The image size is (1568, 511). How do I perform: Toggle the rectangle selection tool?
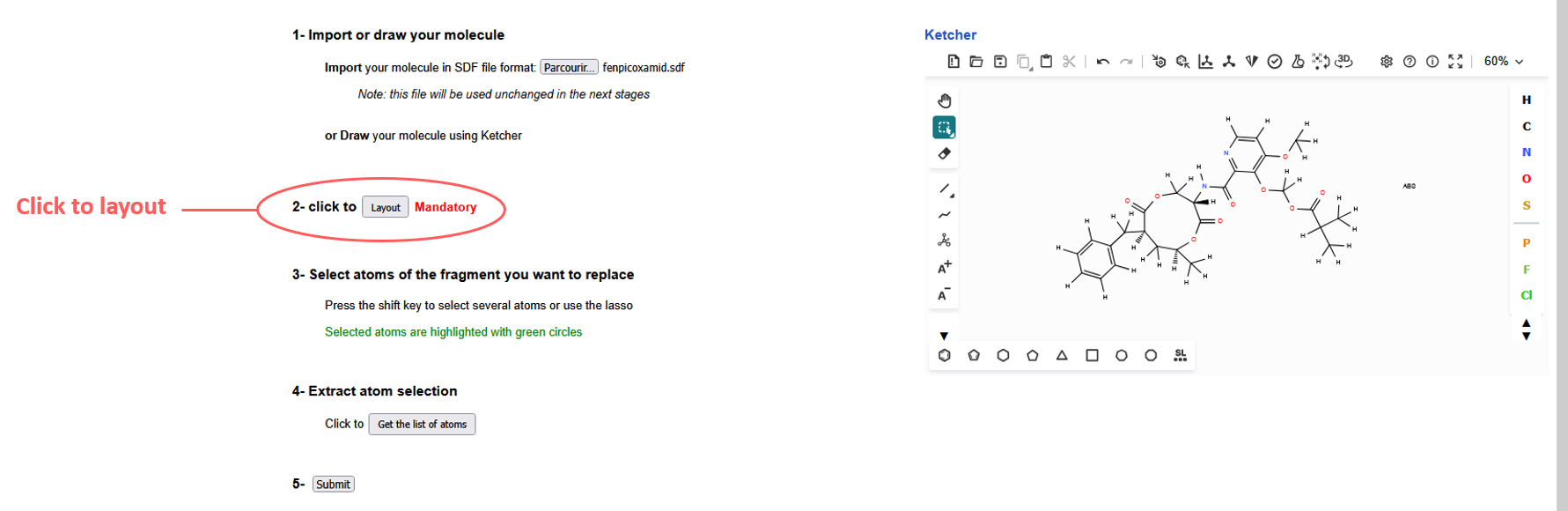pyautogui.click(x=944, y=128)
